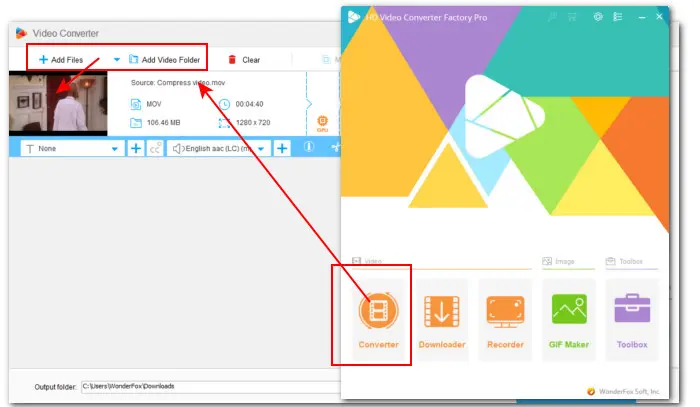Image resolution: width=700 pixels, height=407 pixels.
Task: Click Add Video Folder
Action: point(165,60)
